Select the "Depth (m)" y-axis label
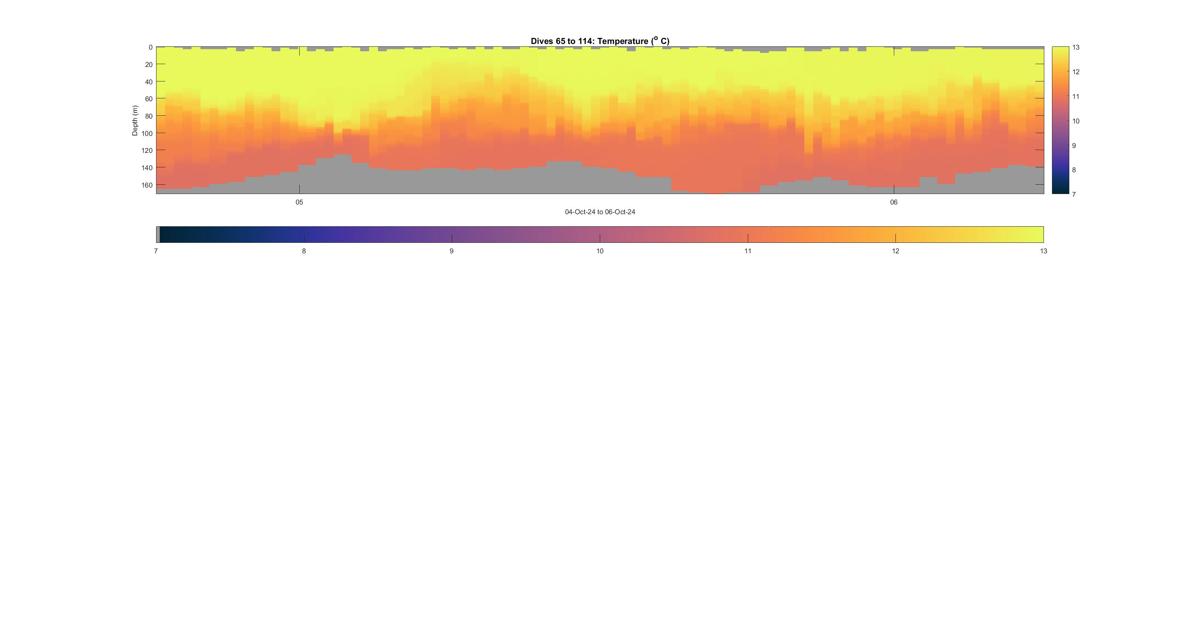Image resolution: width=1200 pixels, height=622 pixels. [x=135, y=120]
